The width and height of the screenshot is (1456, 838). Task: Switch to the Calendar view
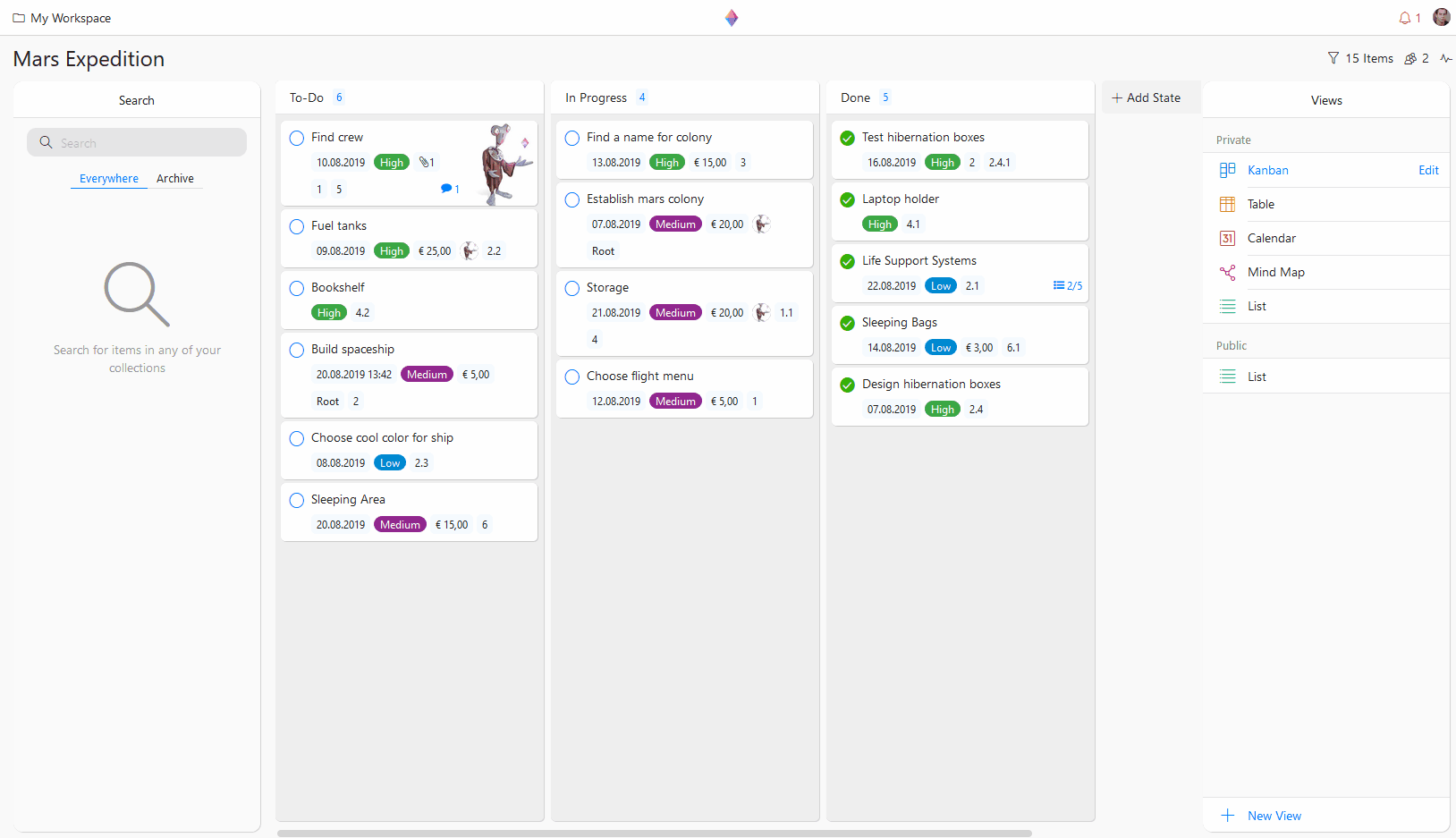[1271, 238]
